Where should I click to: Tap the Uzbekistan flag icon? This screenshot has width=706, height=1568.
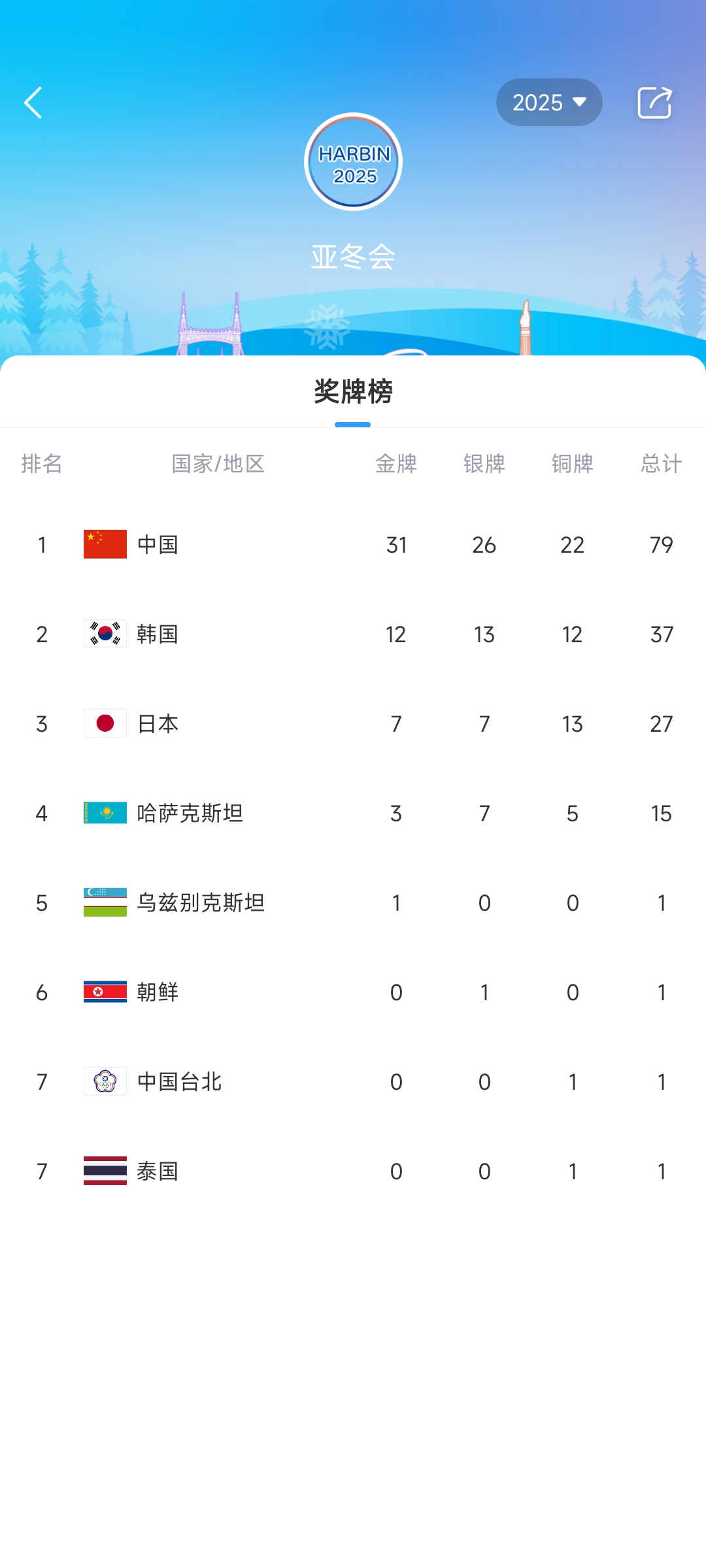[105, 902]
